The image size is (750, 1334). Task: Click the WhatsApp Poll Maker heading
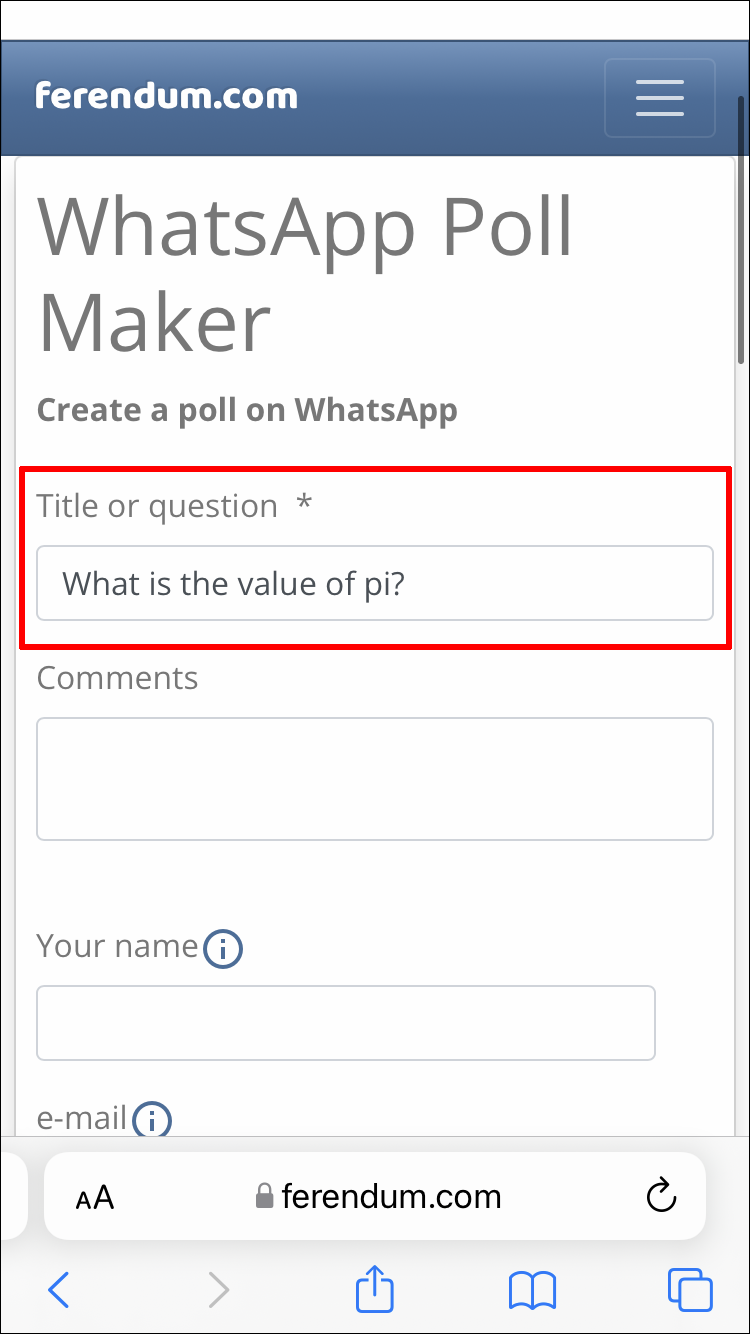[x=305, y=274]
